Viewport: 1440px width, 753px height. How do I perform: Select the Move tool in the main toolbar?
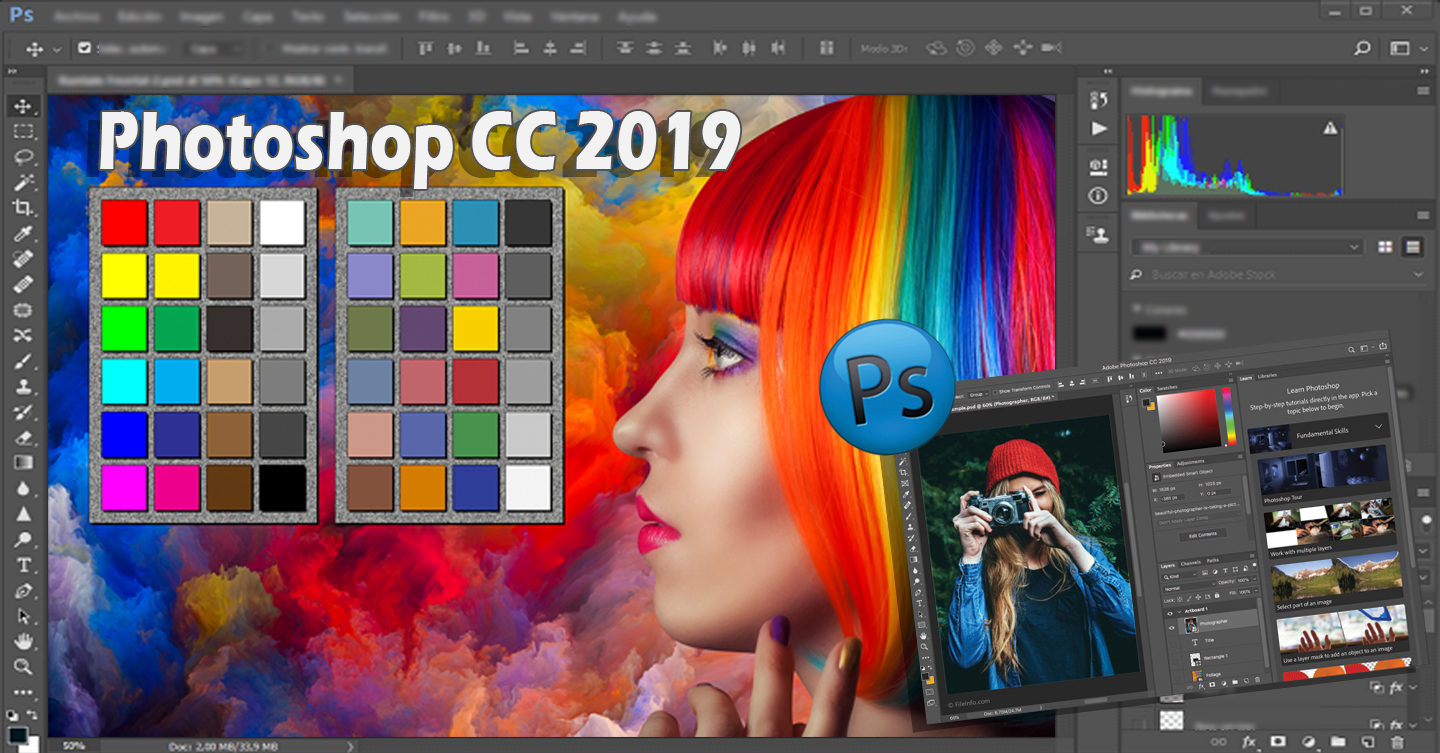coord(23,106)
